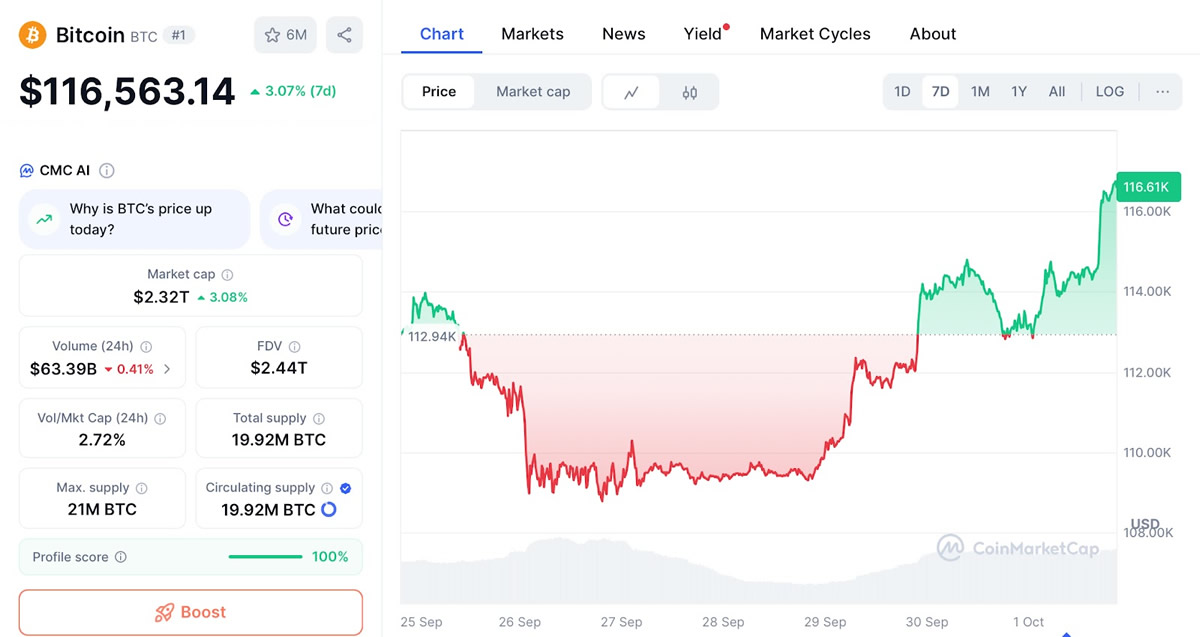Click the CMC AI logo icon
Screen dimensions: 1200x637
tap(26, 170)
